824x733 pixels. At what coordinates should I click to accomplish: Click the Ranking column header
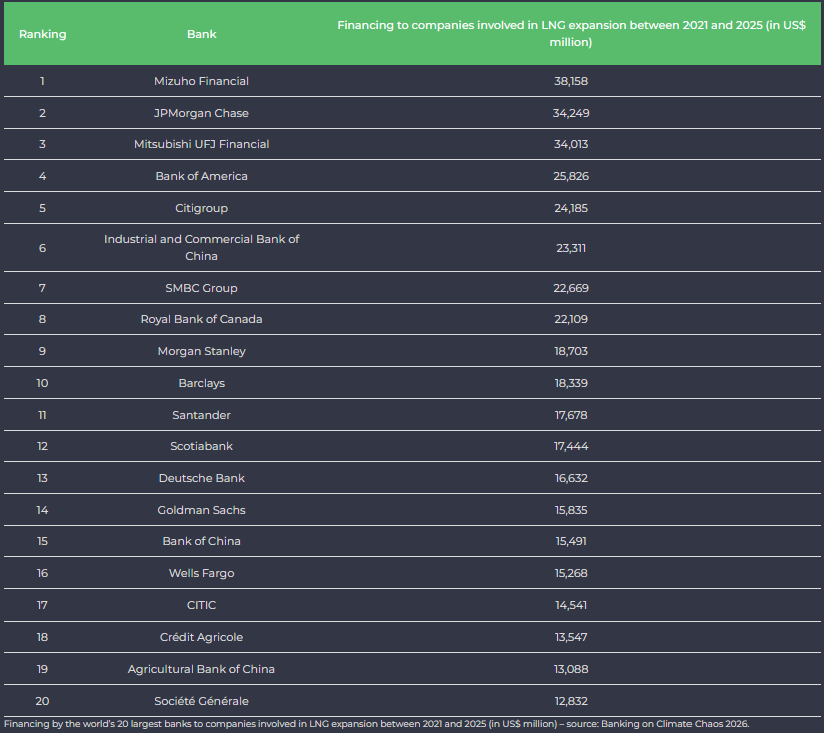point(43,34)
